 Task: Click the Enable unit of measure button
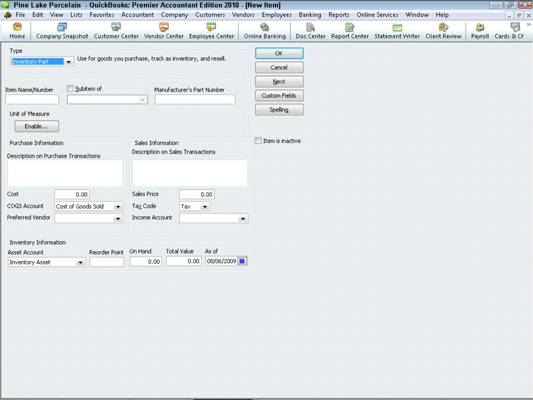point(37,126)
